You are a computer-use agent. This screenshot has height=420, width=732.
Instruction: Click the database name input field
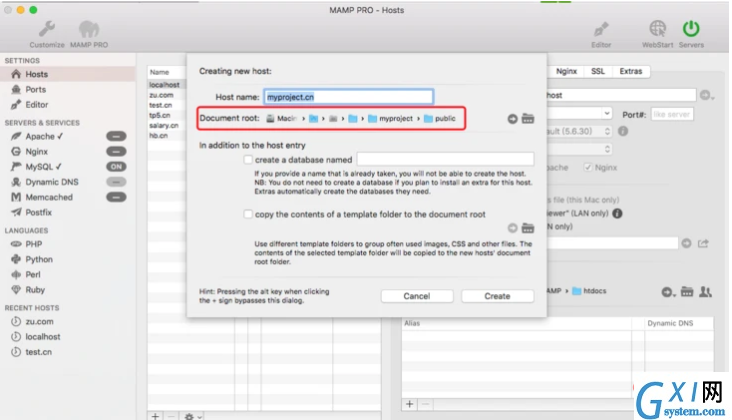pyautogui.click(x=445, y=159)
